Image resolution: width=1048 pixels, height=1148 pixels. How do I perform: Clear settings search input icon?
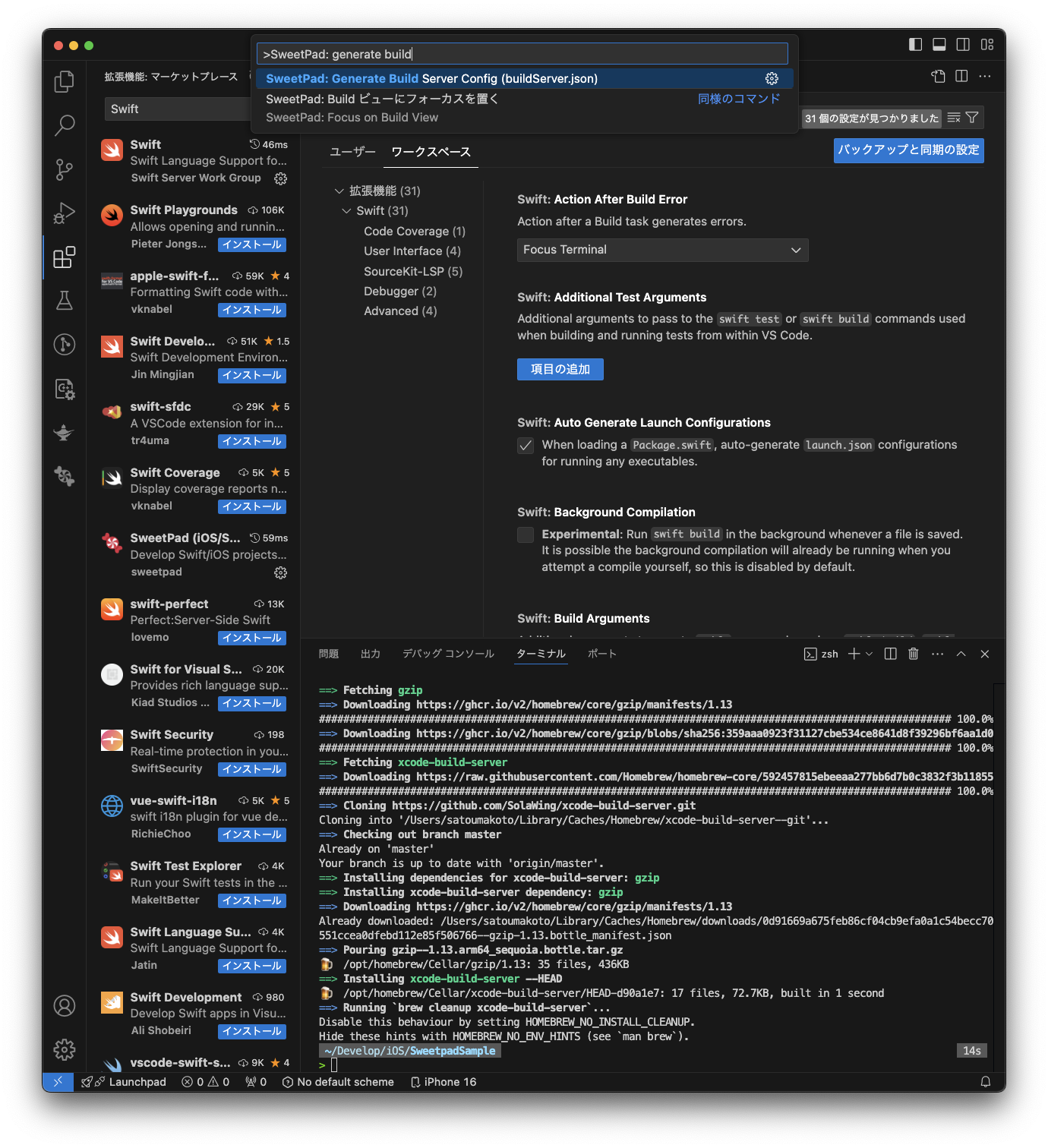tap(954, 118)
